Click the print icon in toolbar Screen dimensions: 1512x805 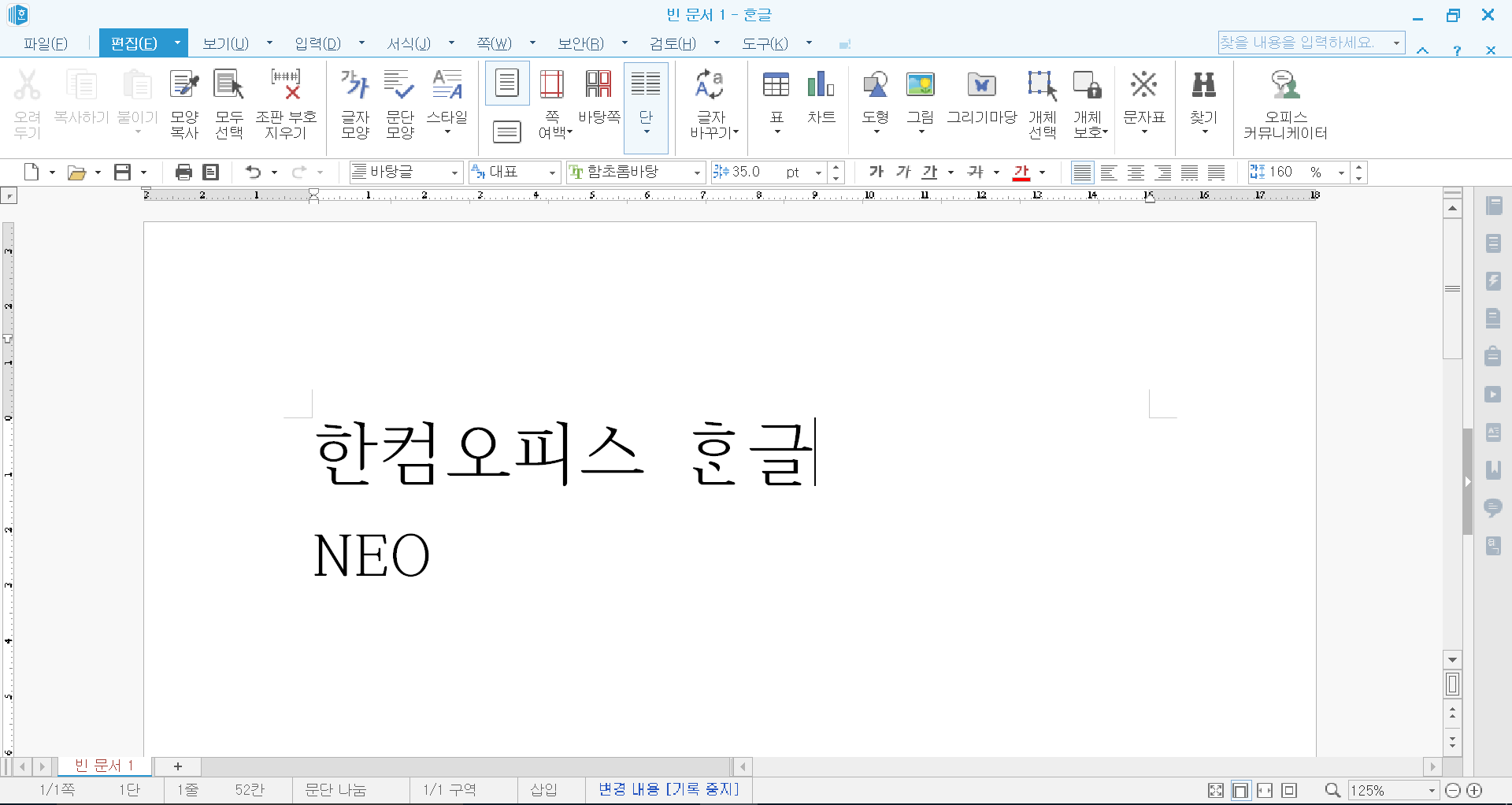point(183,172)
